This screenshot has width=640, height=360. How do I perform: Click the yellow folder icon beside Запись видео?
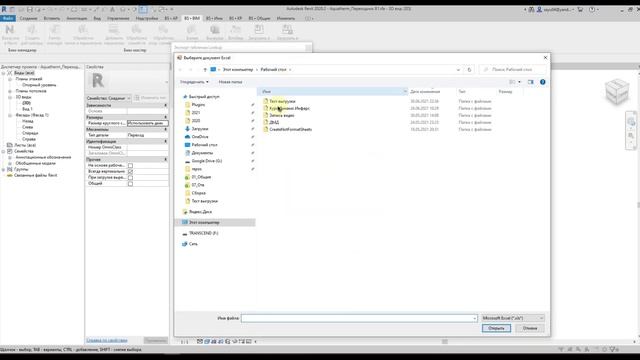[266, 116]
